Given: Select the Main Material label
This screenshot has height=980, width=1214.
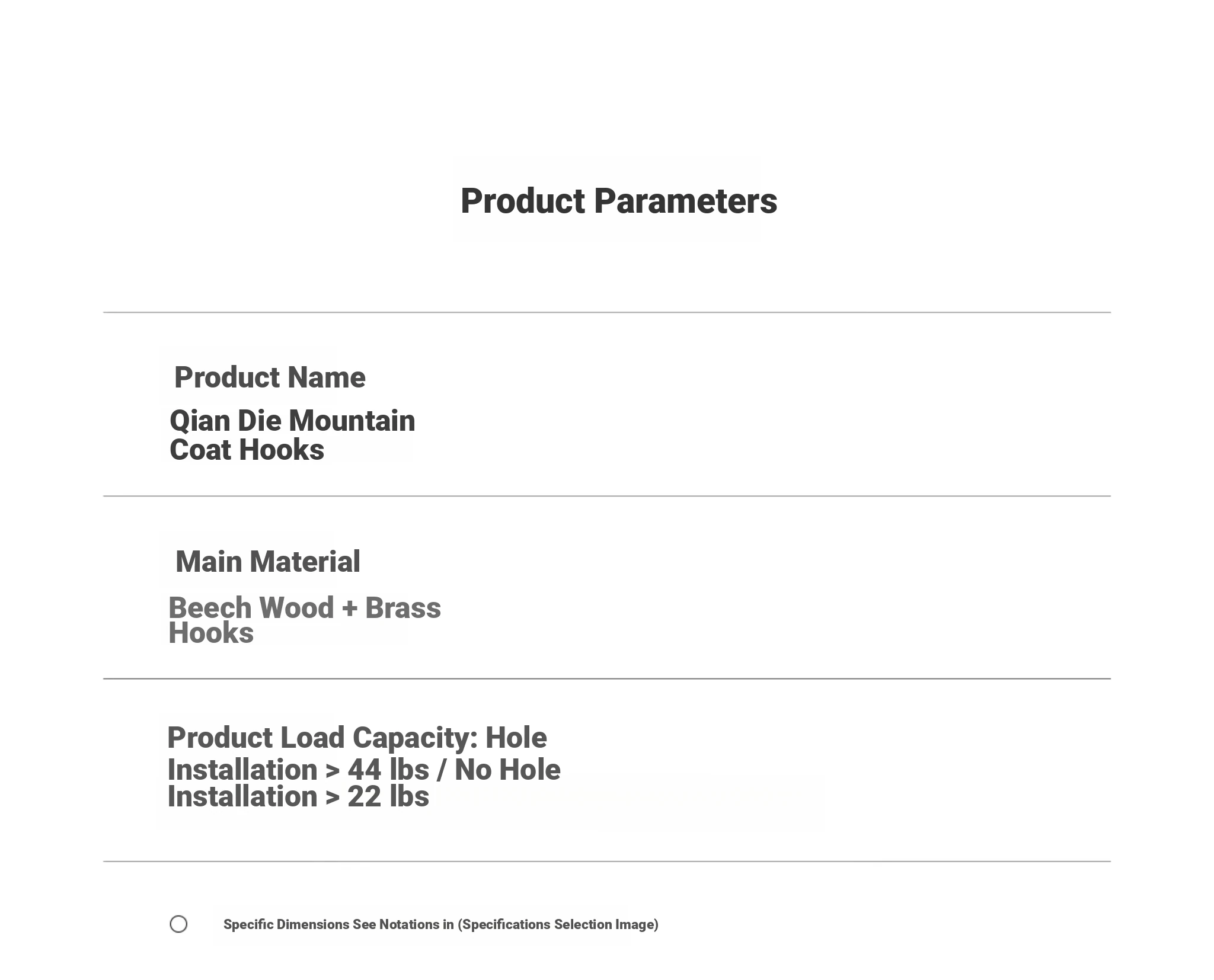Looking at the screenshot, I should point(268,562).
